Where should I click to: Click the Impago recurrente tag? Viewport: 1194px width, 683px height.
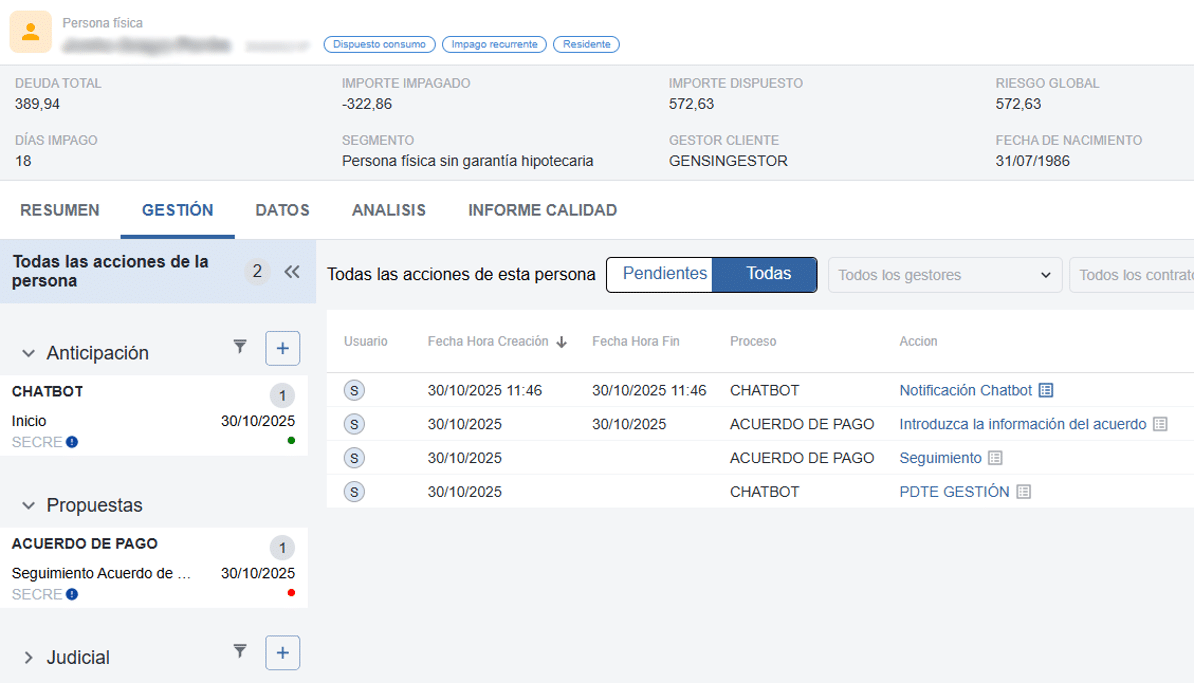pos(494,44)
